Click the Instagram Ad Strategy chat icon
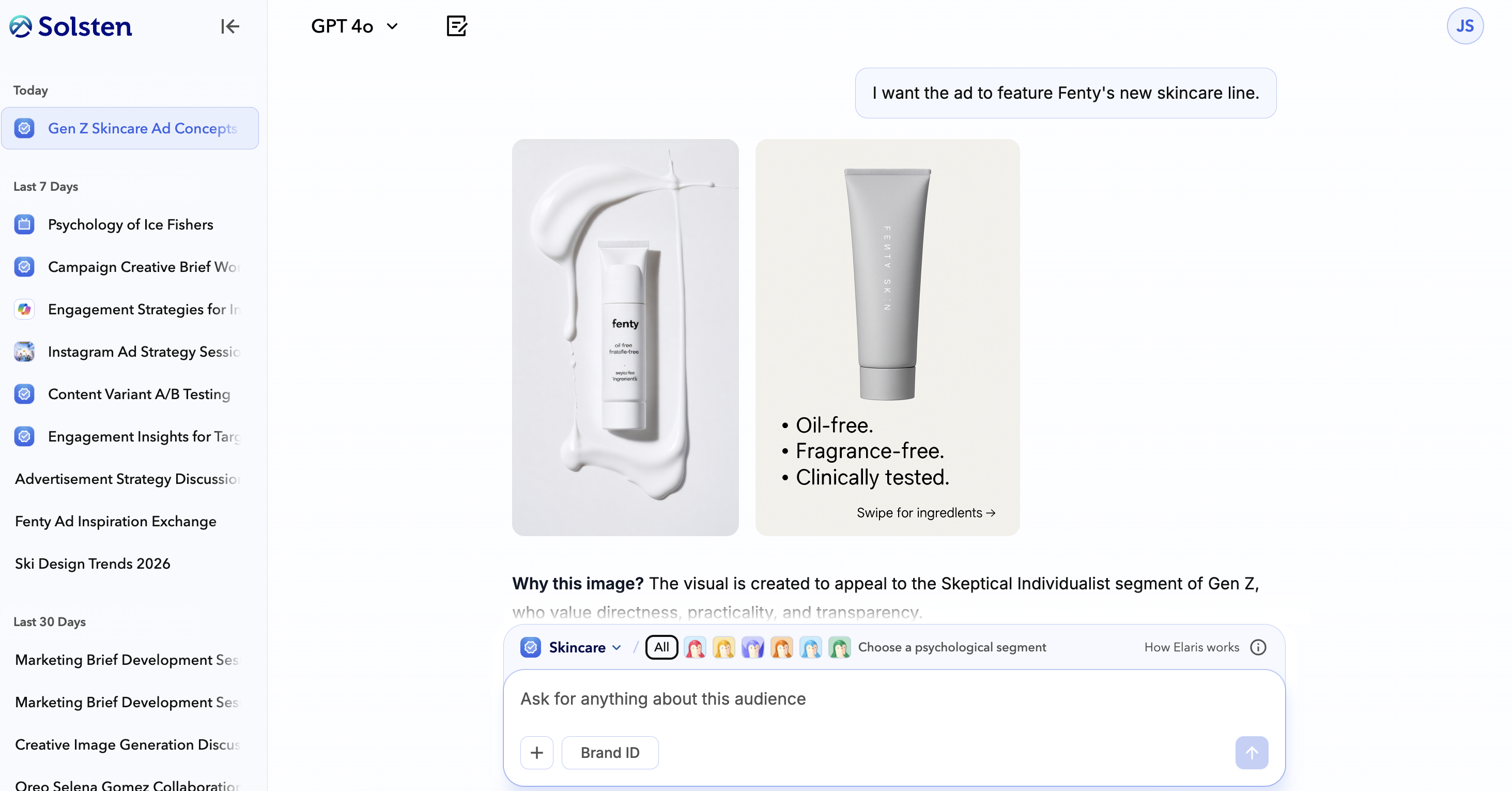Viewport: 1512px width, 791px height. click(x=24, y=351)
